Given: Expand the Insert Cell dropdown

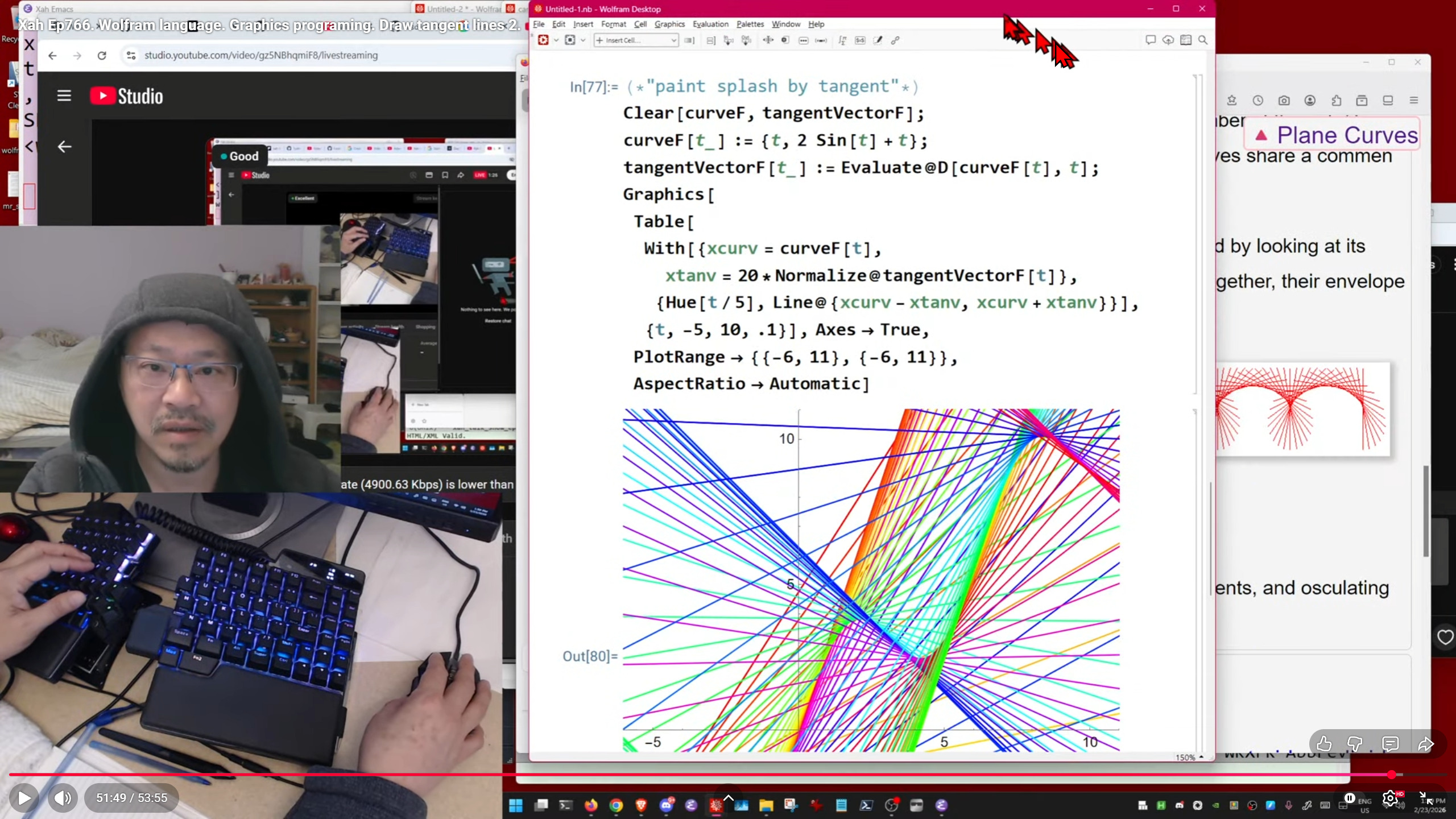Looking at the screenshot, I should [x=673, y=40].
